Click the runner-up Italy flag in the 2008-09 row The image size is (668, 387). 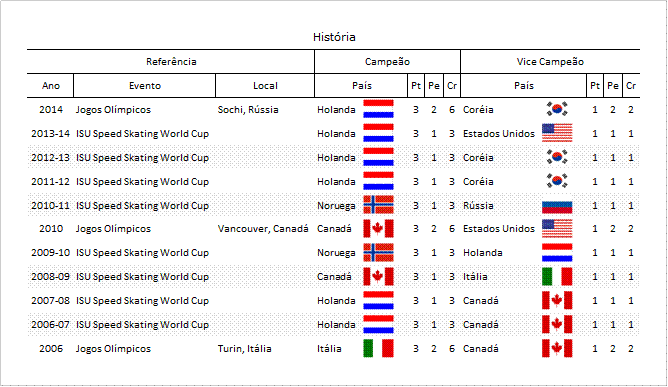[557, 276]
